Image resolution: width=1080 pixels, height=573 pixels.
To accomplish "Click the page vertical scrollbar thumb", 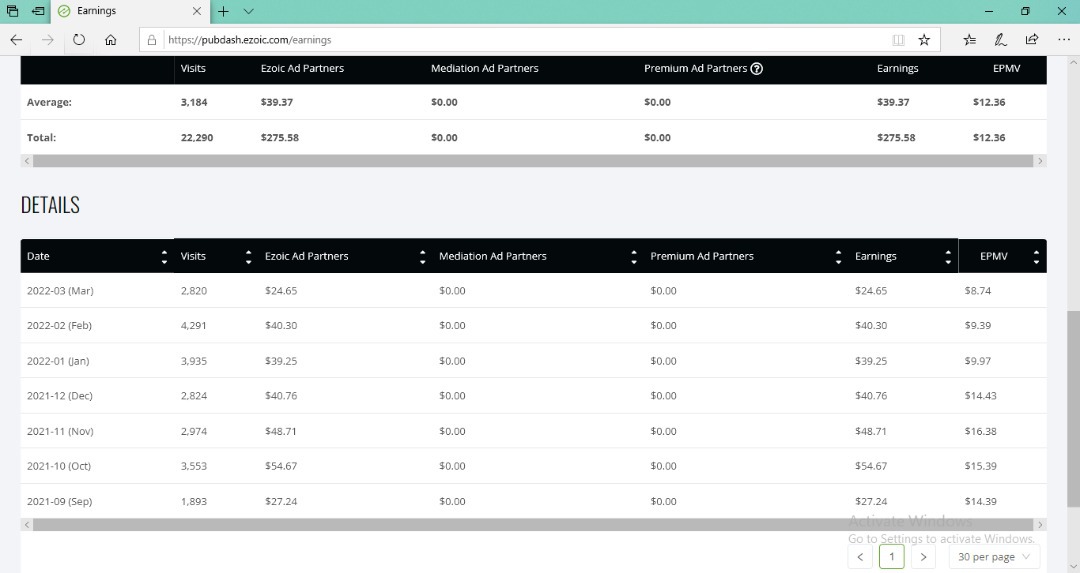I will pos(1073,410).
